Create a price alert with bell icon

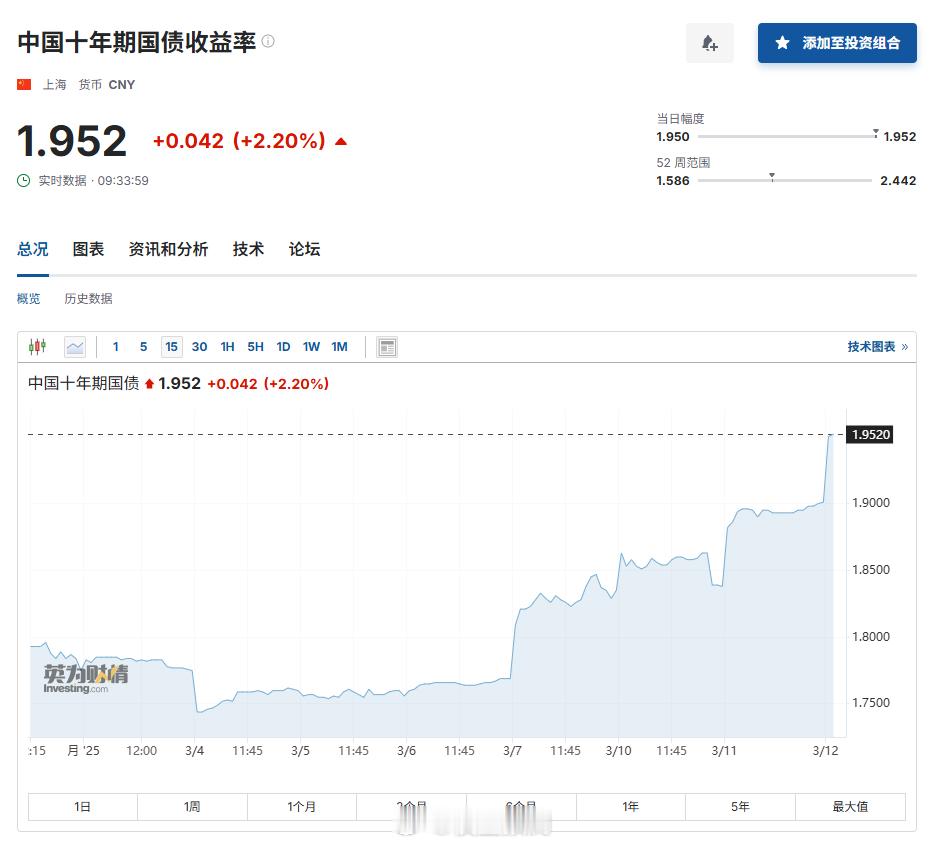pos(710,43)
